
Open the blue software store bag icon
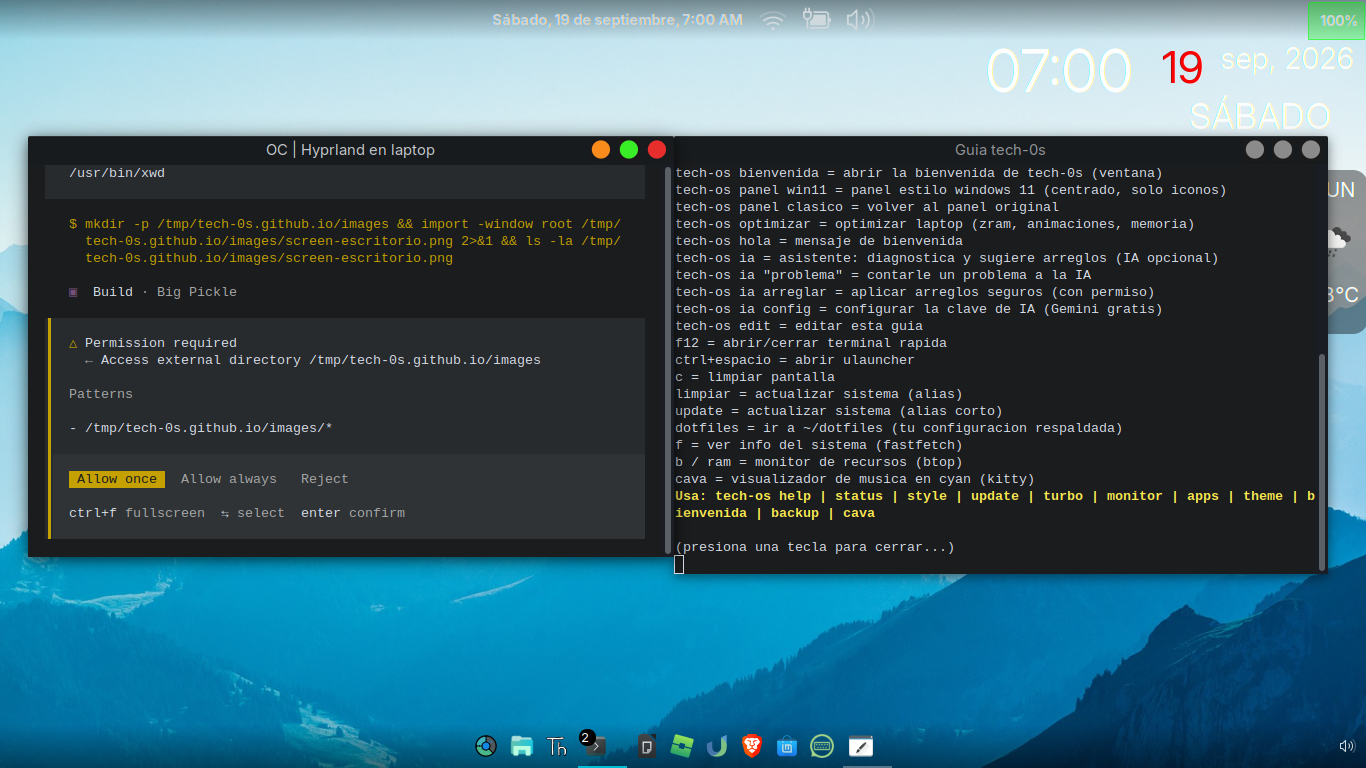[787, 746]
